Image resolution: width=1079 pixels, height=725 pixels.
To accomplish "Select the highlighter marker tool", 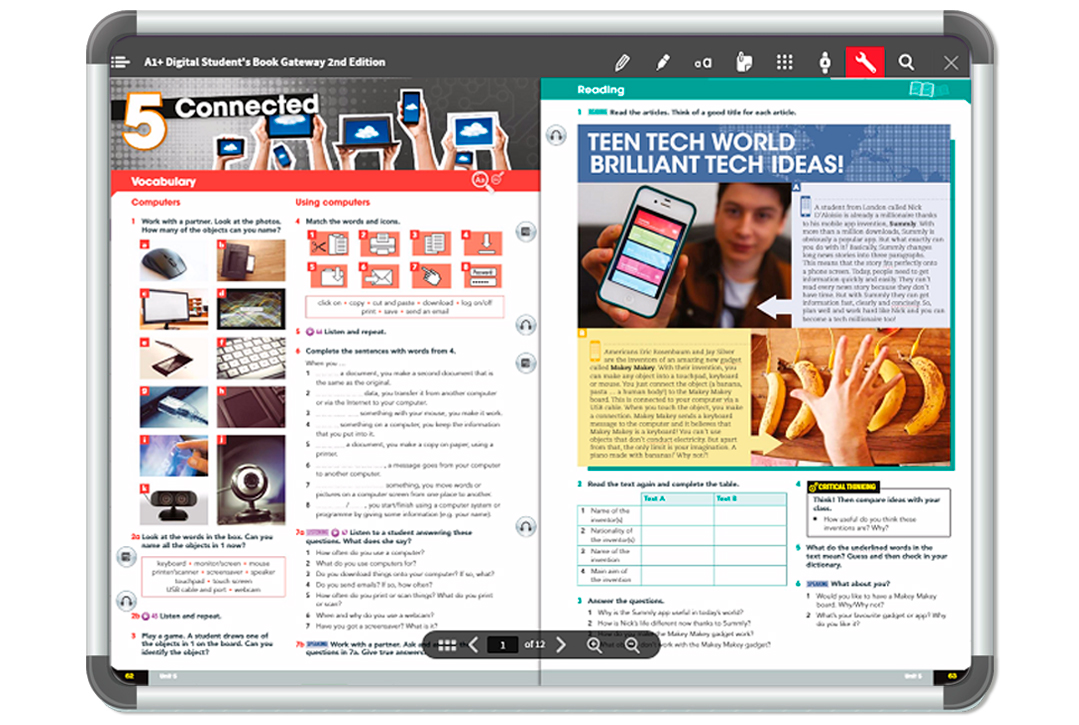I will tap(662, 62).
